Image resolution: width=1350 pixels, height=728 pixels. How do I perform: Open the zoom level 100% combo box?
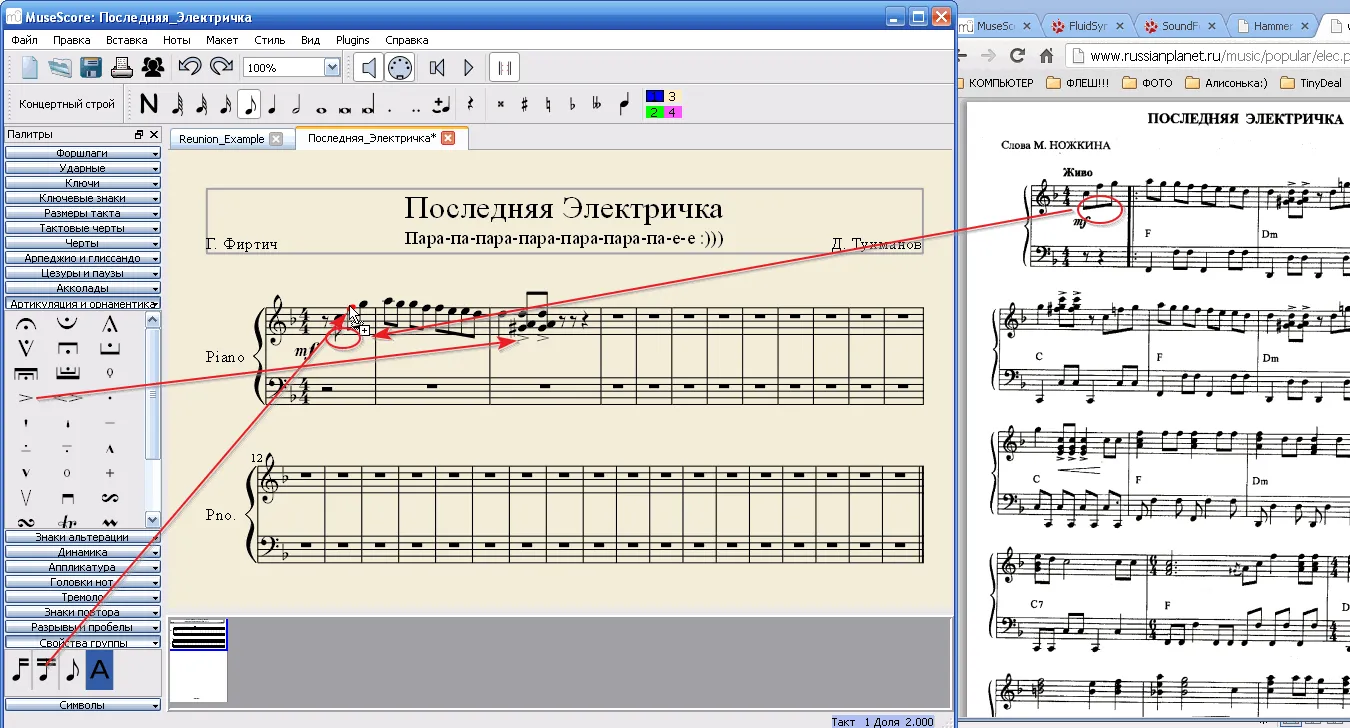[291, 68]
